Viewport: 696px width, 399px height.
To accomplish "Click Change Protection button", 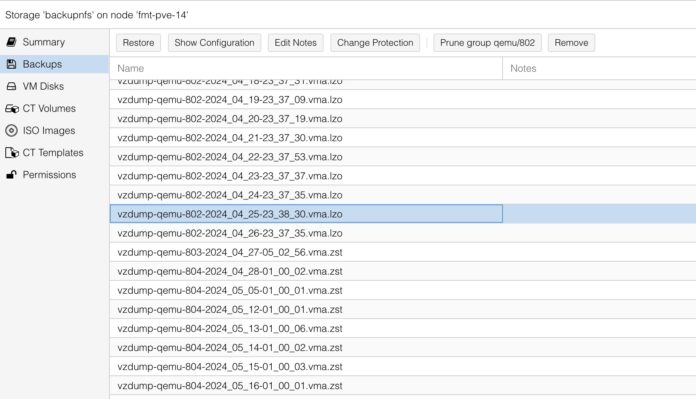I will click(x=375, y=43).
